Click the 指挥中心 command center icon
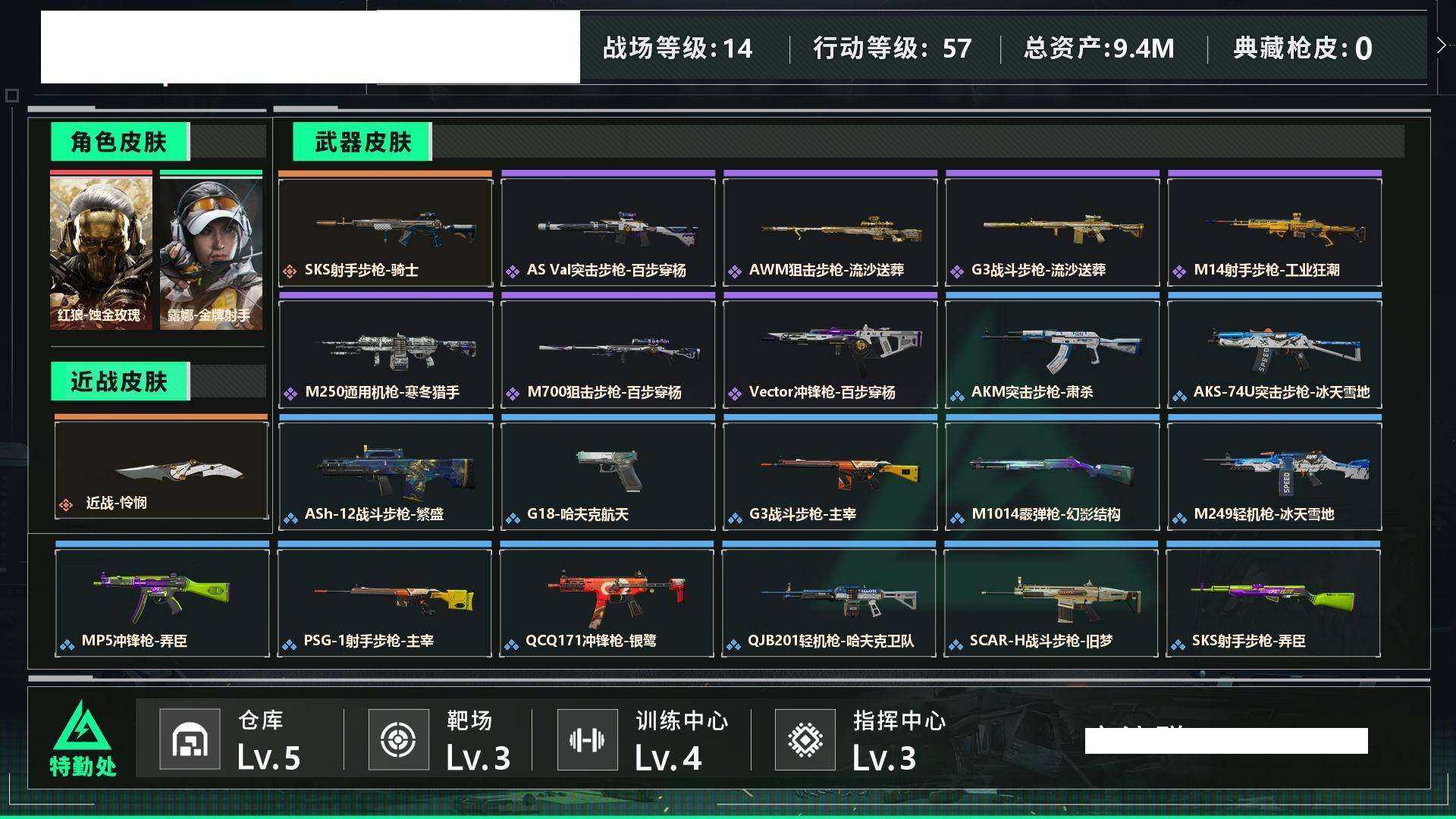 [x=805, y=739]
